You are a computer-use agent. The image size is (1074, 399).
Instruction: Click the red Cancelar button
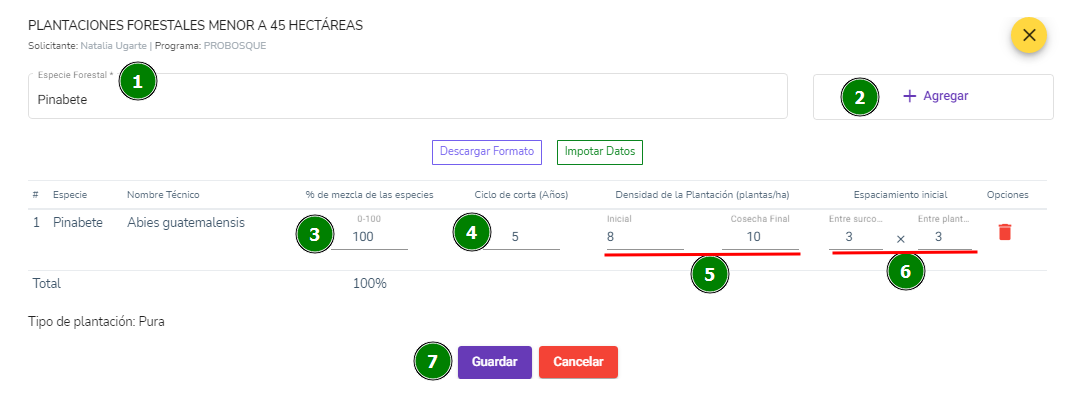pyautogui.click(x=578, y=362)
